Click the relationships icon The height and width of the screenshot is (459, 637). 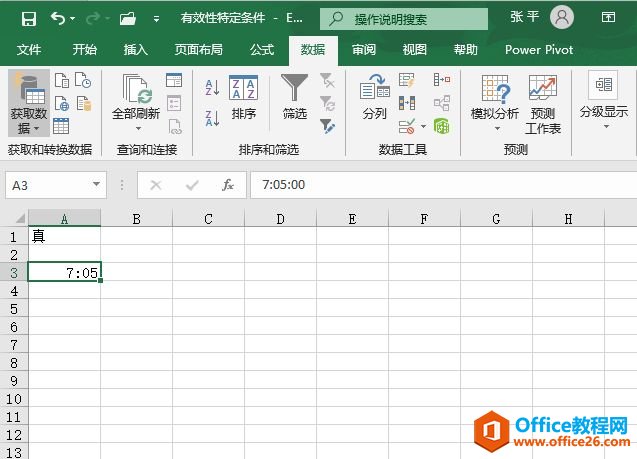point(442,103)
